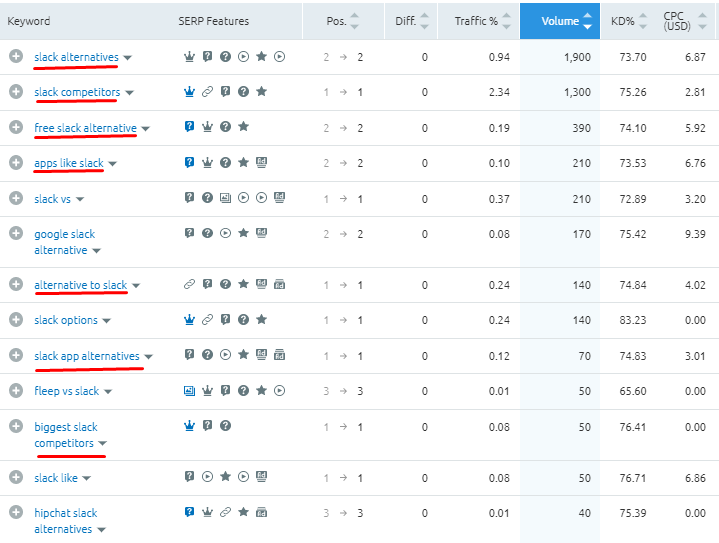Click plus icon beside fleep vs slack
The image size is (719, 543).
click(x=16, y=390)
